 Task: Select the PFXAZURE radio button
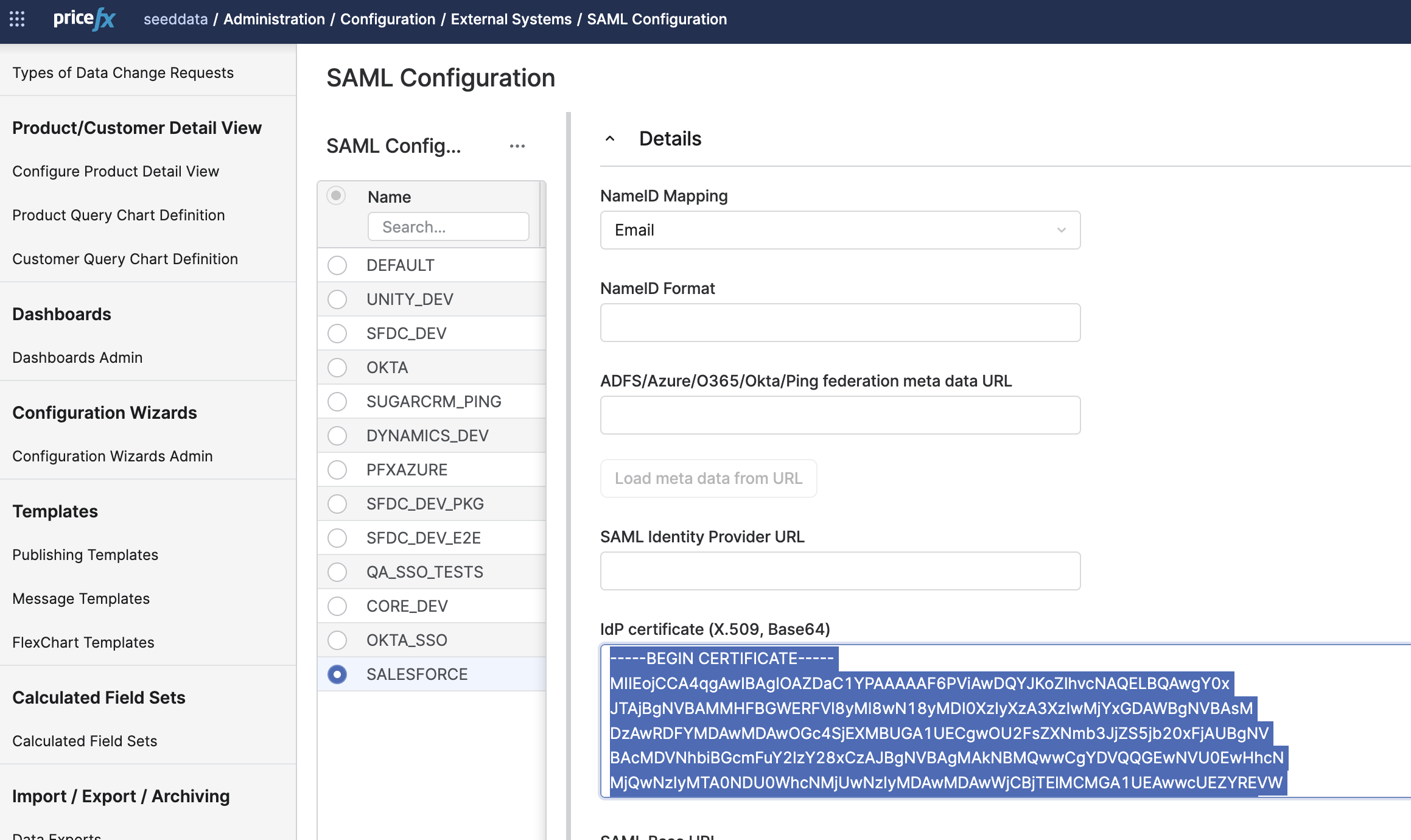(x=337, y=470)
